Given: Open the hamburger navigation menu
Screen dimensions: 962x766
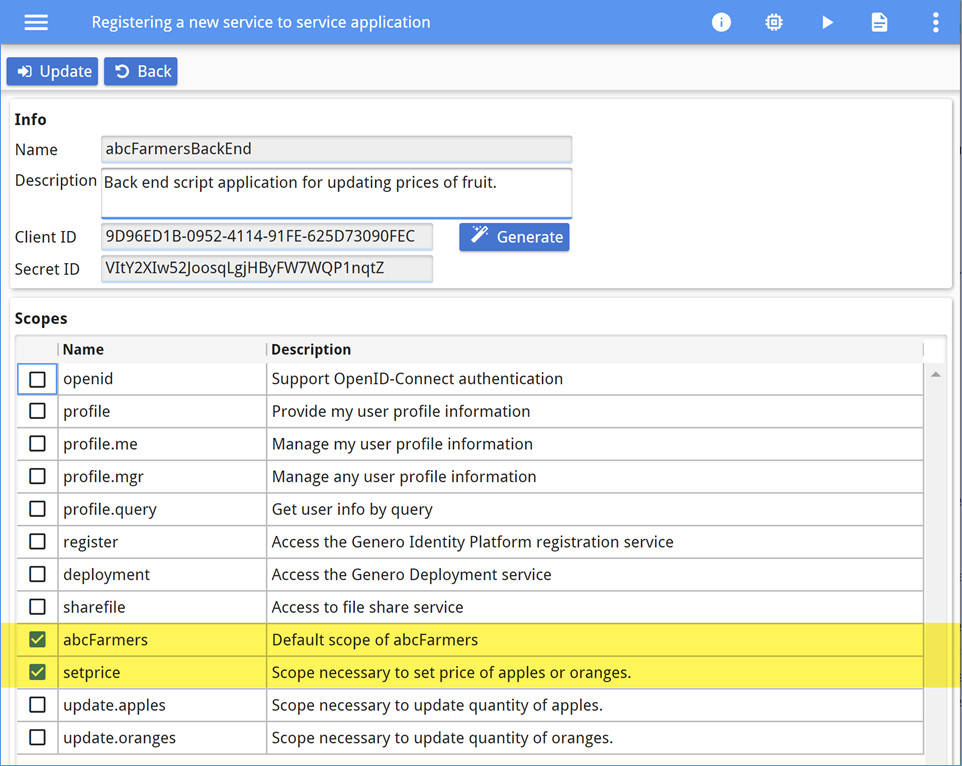Looking at the screenshot, I should point(36,22).
